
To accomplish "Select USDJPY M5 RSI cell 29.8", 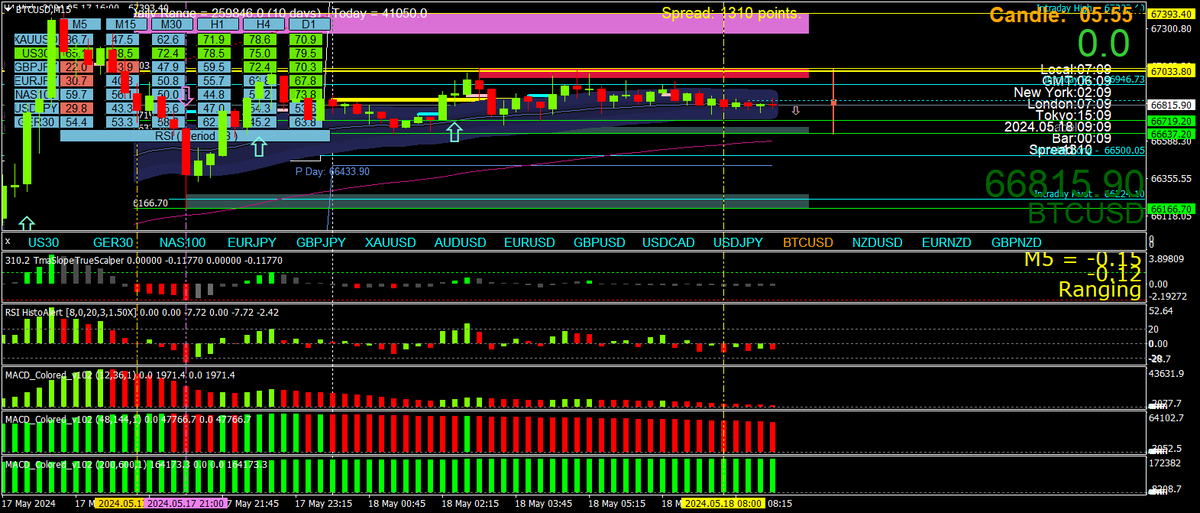I will click(x=79, y=108).
